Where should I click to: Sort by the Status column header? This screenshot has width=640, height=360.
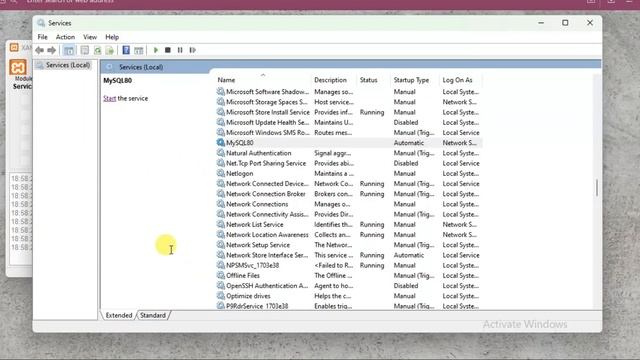point(373,80)
